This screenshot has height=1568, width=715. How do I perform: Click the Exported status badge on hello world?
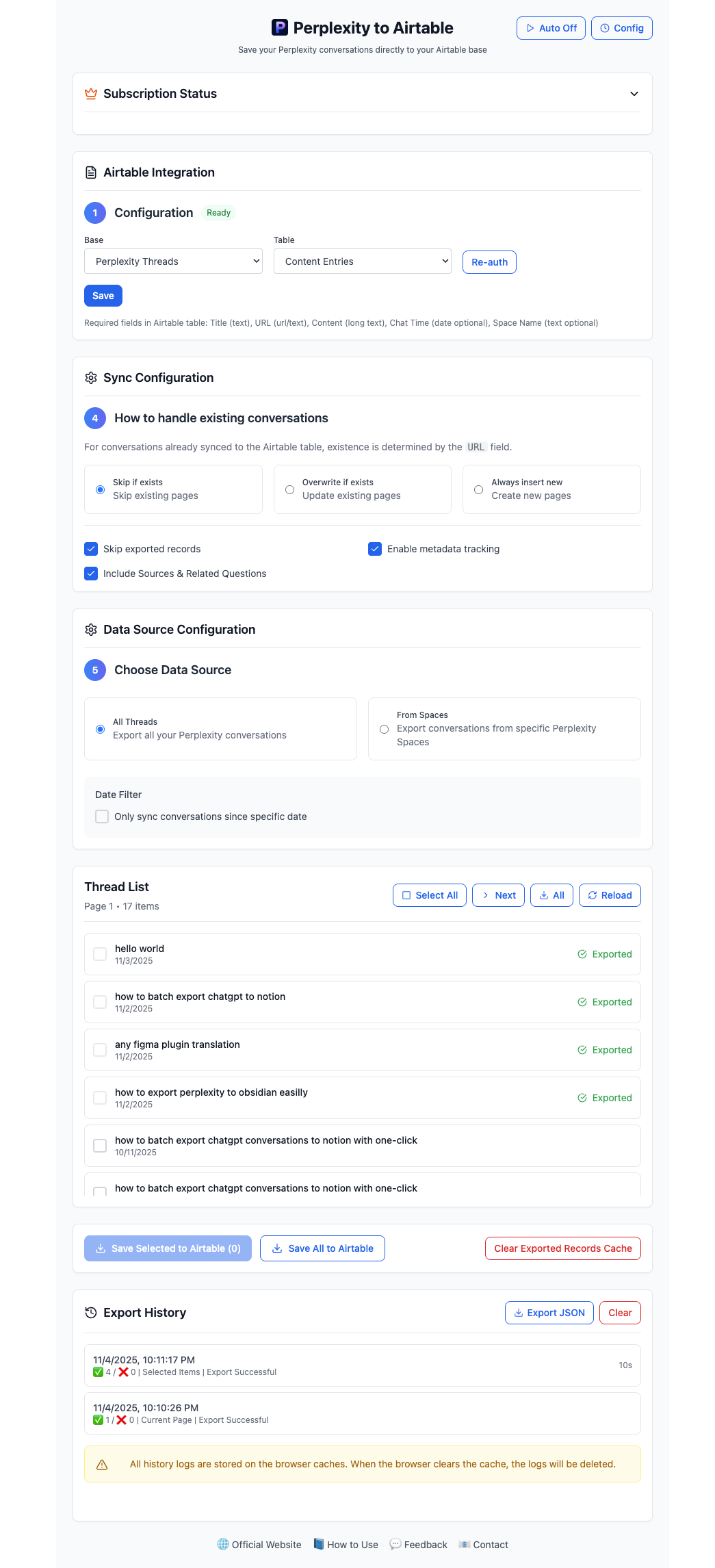605,953
